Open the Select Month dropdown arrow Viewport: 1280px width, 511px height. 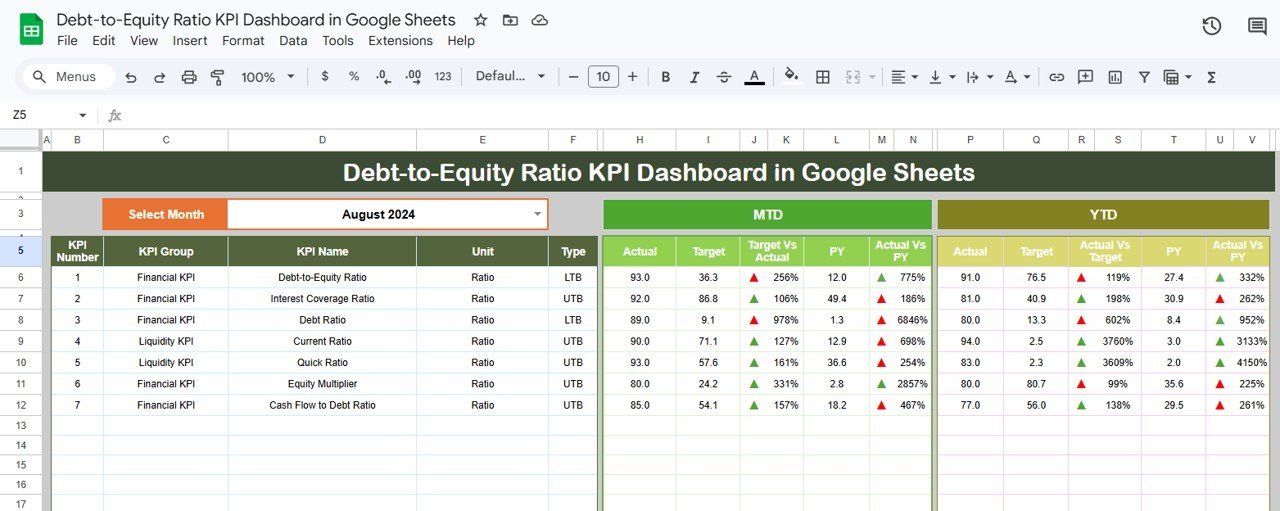[x=537, y=214]
